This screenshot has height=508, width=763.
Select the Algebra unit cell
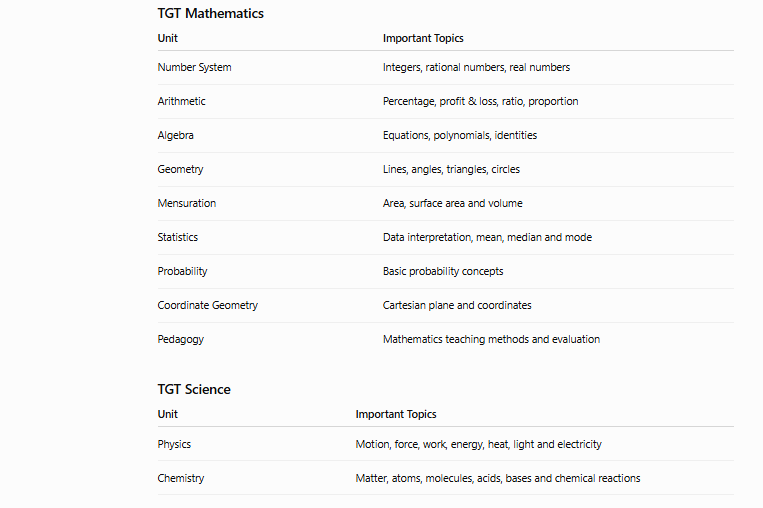[x=175, y=135]
